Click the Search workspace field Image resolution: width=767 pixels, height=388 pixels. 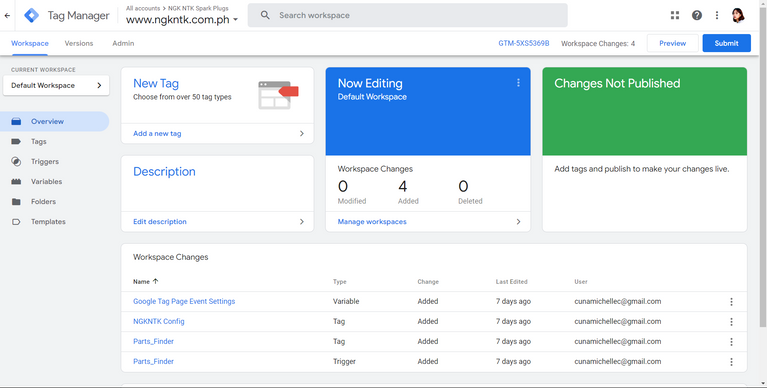coord(407,15)
